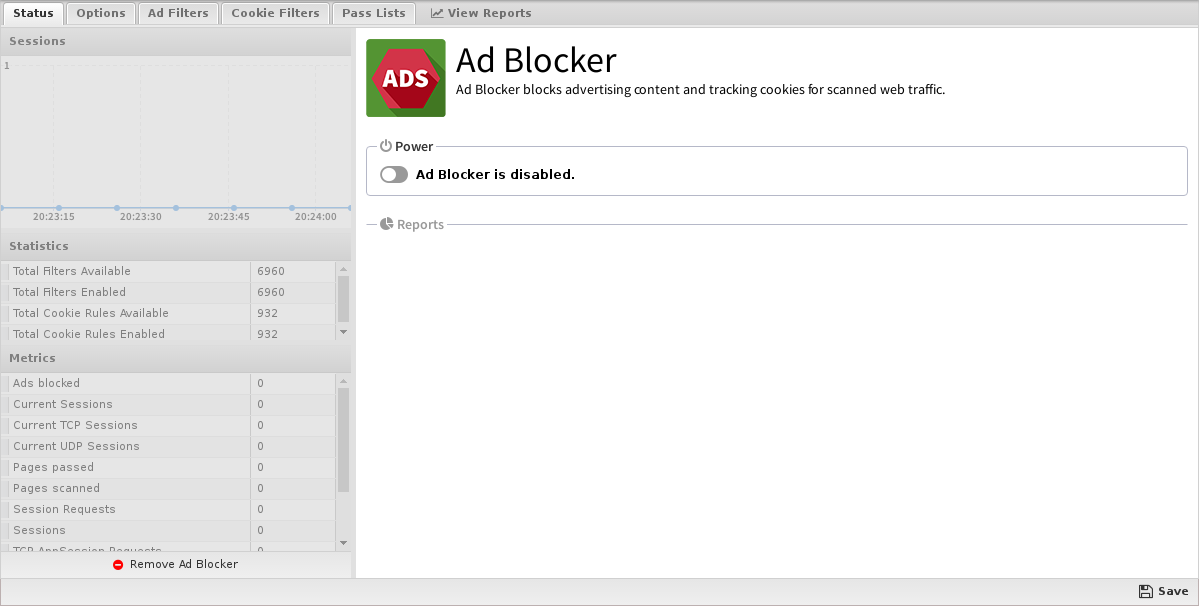
Task: Select the Session Requests metric row
Action: [x=168, y=509]
